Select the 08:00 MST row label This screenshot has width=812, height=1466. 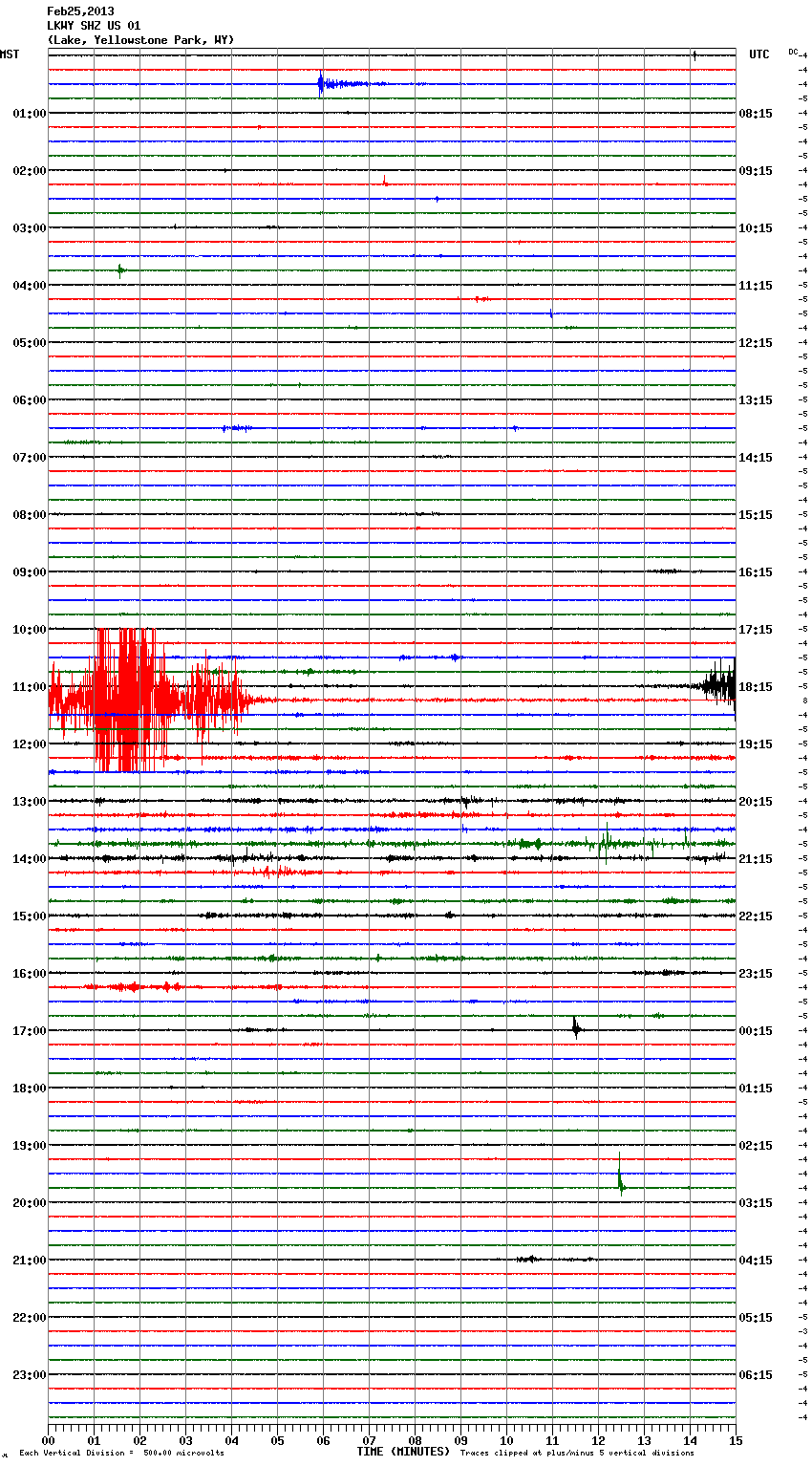[x=30, y=515]
